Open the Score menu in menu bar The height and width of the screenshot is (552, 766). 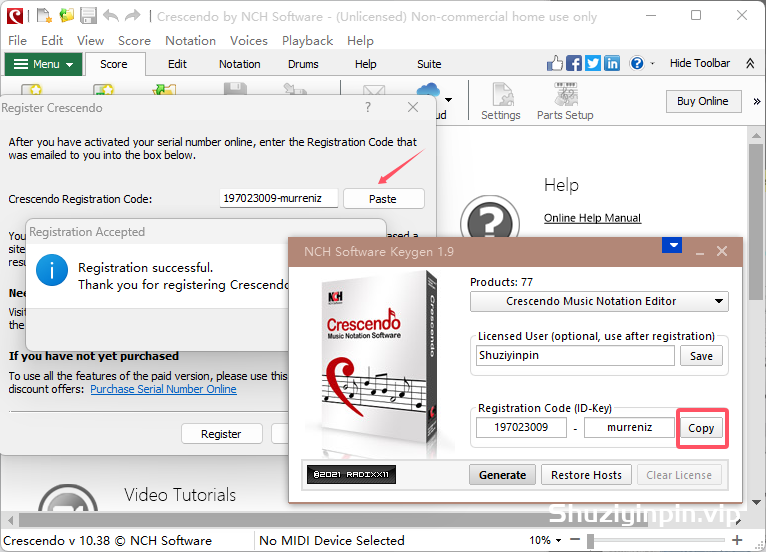coord(134,41)
